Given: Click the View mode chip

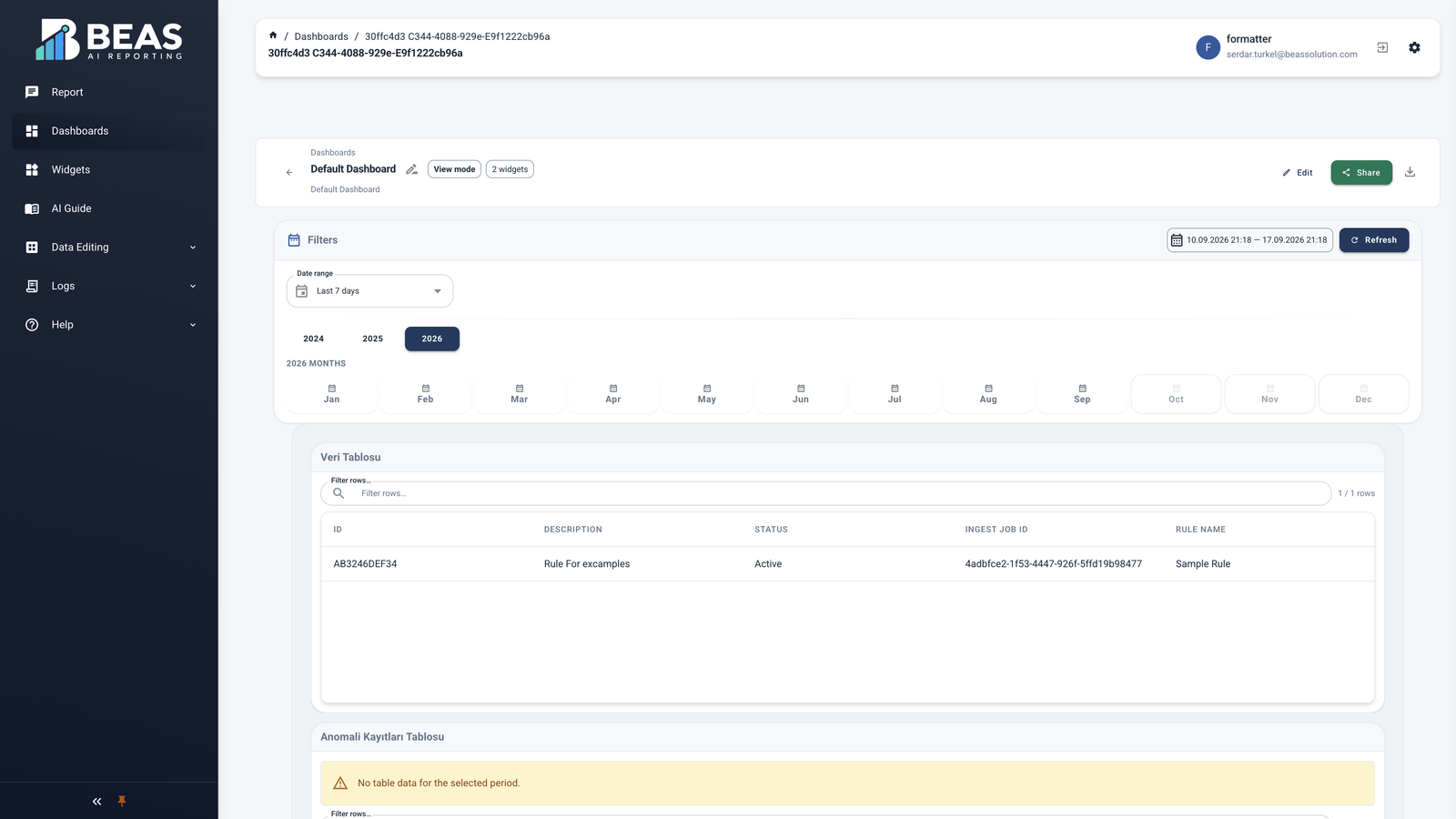Looking at the screenshot, I should click(454, 169).
